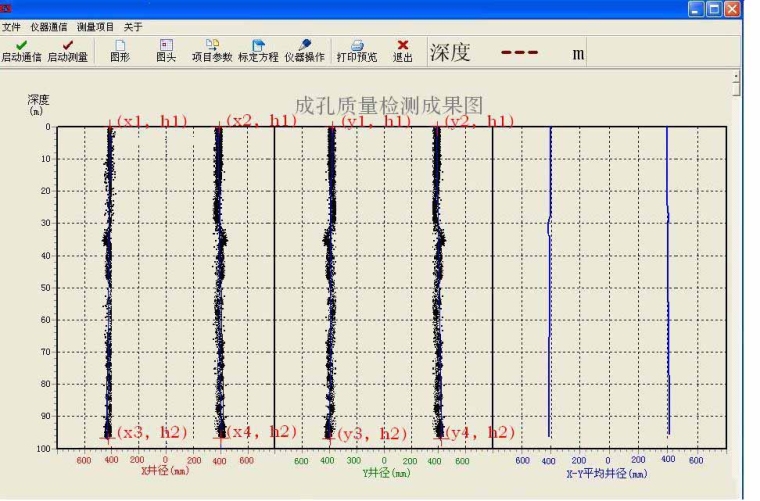Open the 关于 (About) menu
Image resolution: width=760 pixels, height=501 pixels.
tap(133, 27)
